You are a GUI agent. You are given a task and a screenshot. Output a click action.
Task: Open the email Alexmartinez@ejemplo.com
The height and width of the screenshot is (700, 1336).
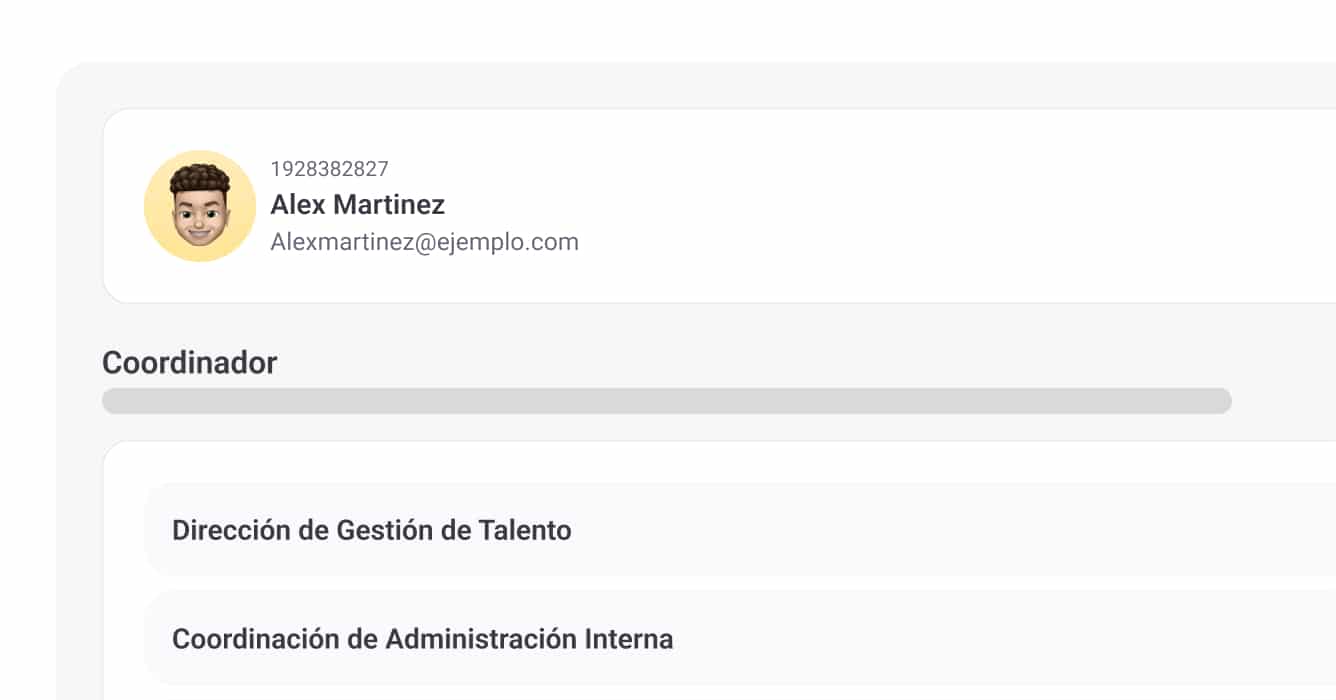tap(424, 242)
